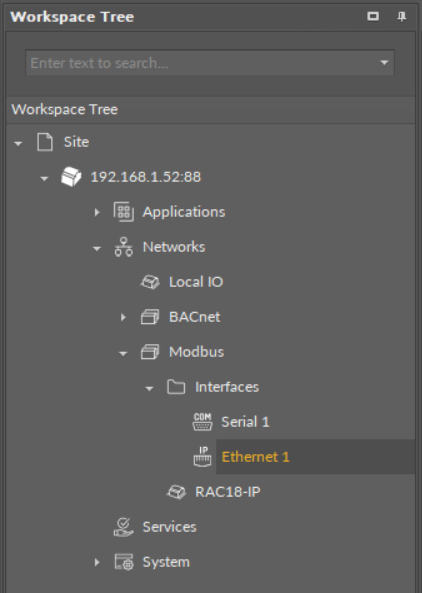Image resolution: width=422 pixels, height=593 pixels.
Task: Expand the Applications node
Action: 97,212
